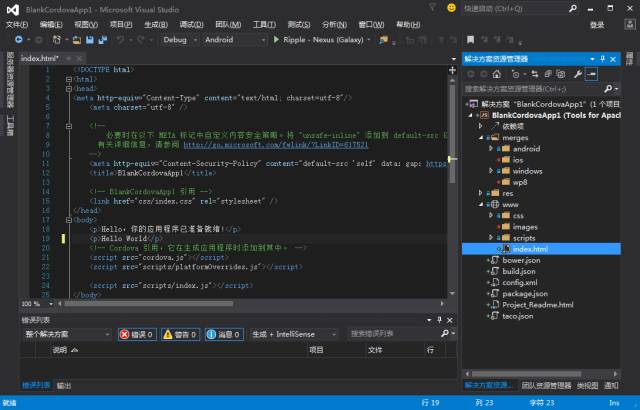This screenshot has width=640, height=410.
Task: Open the 文件(F) menu
Action: pos(17,24)
